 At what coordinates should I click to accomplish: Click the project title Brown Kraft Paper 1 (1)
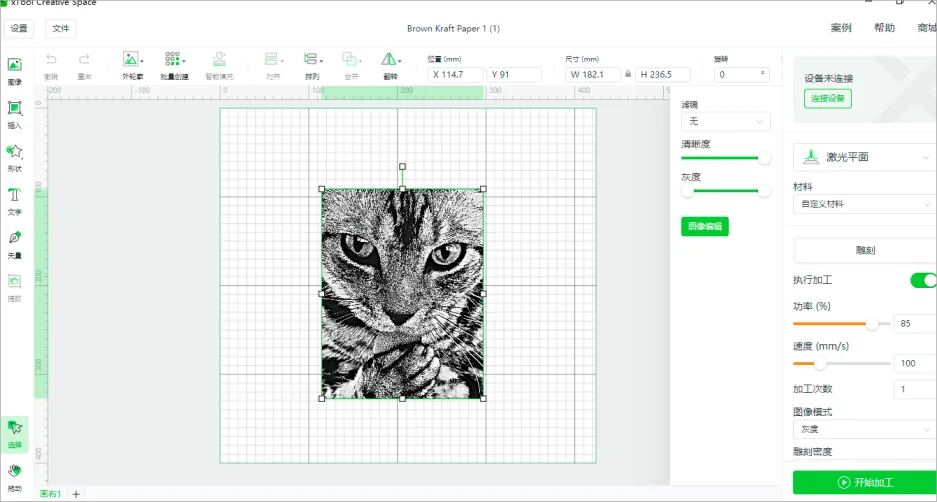coord(454,28)
